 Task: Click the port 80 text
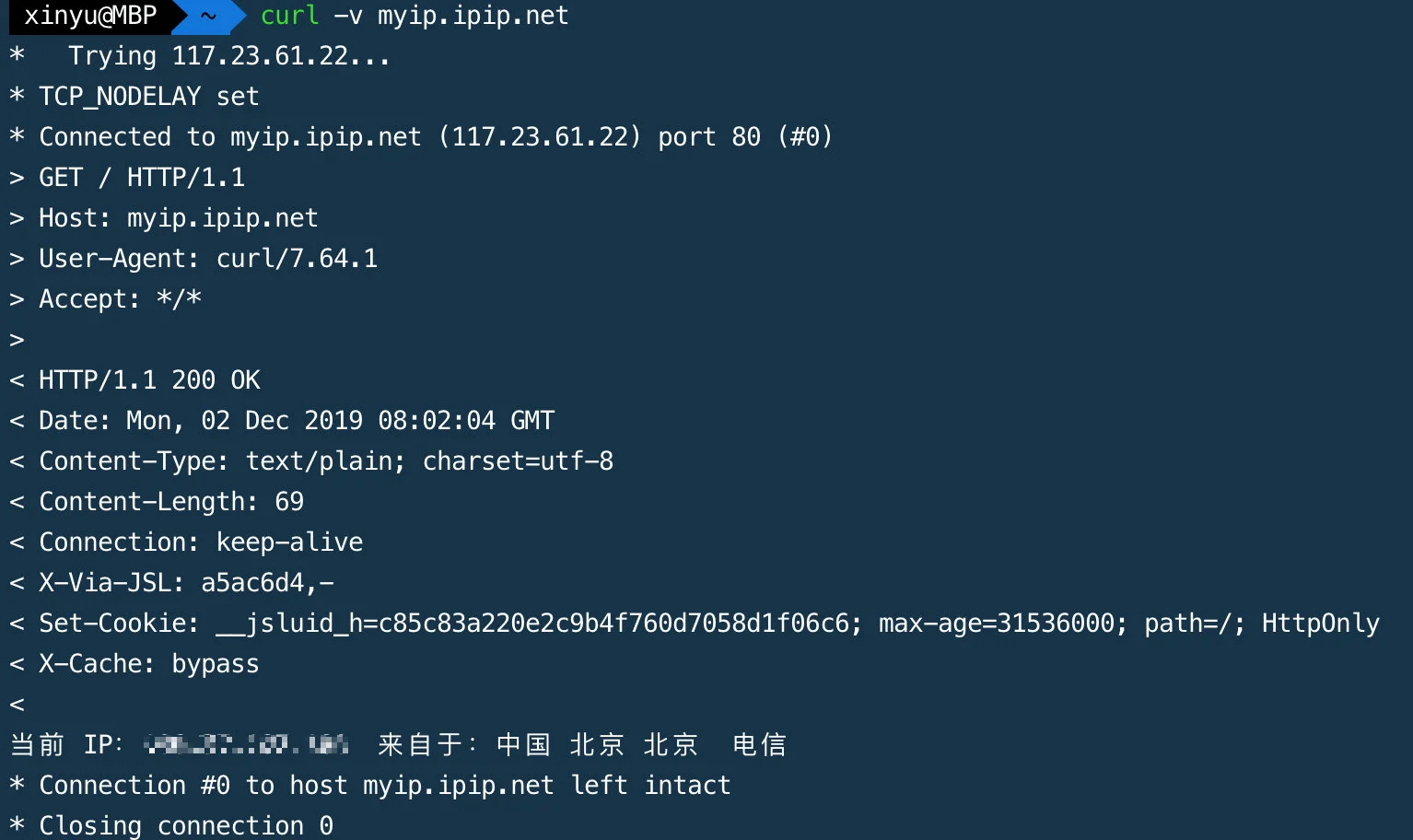click(x=709, y=137)
